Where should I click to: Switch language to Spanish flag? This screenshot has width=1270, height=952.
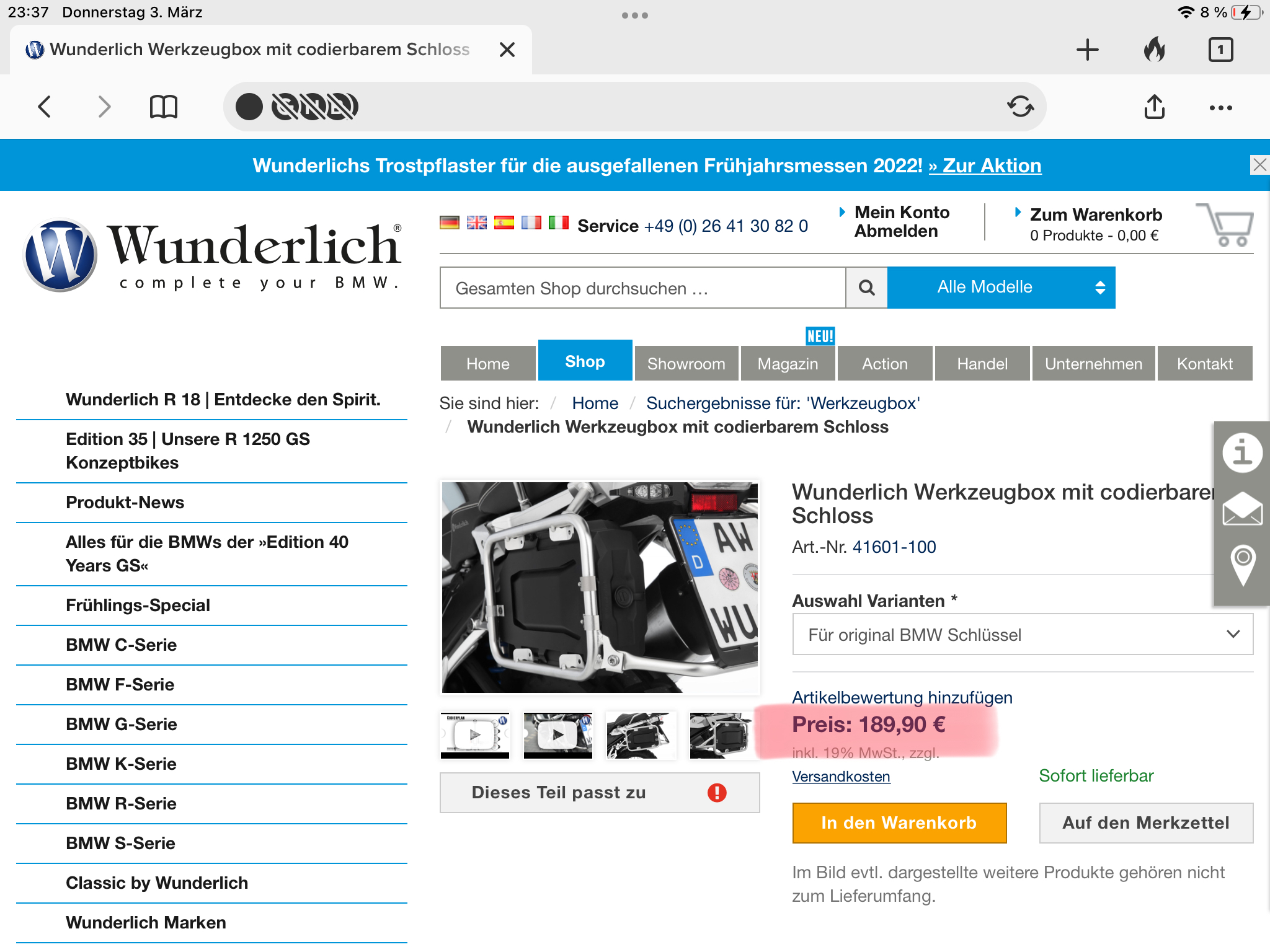pos(504,223)
